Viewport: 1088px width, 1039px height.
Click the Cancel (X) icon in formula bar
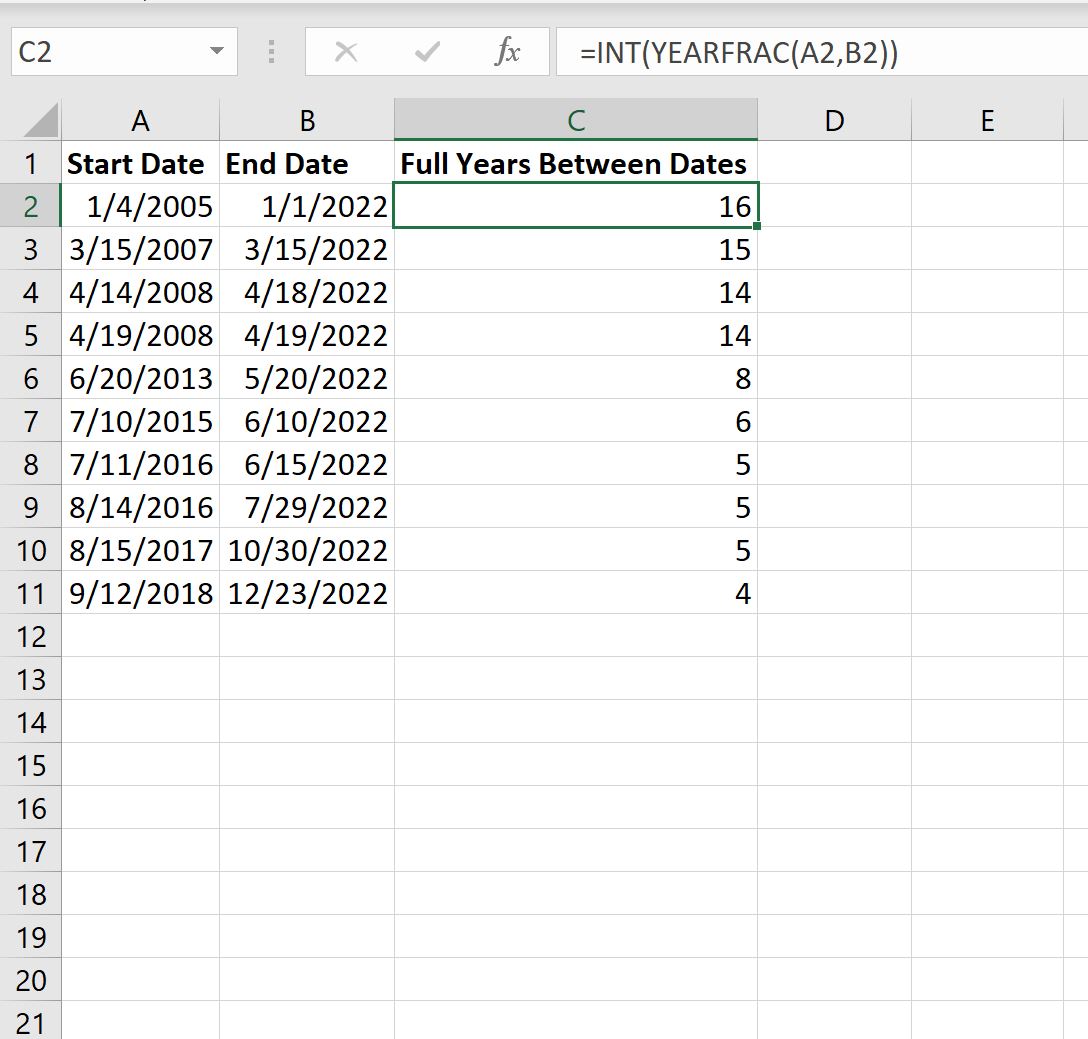click(x=346, y=52)
